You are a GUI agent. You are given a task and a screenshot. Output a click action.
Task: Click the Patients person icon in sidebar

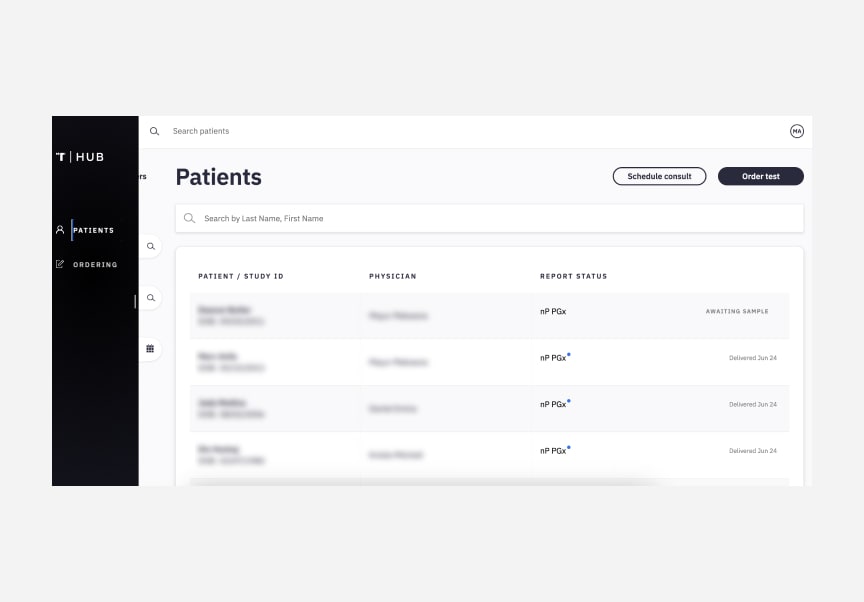[x=60, y=230]
